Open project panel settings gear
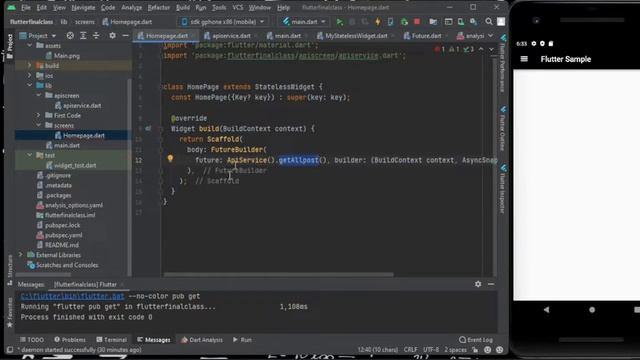Image resolution: width=640 pixels, height=360 pixels. (x=112, y=36)
